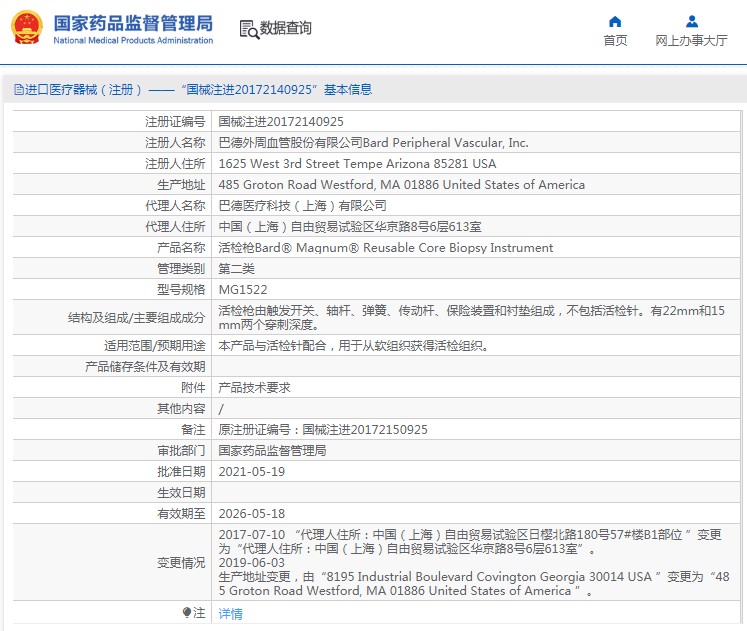This screenshot has height=631, width=747.
Task: Click the 适用范围/预期用途 label
Action: click(x=154, y=346)
